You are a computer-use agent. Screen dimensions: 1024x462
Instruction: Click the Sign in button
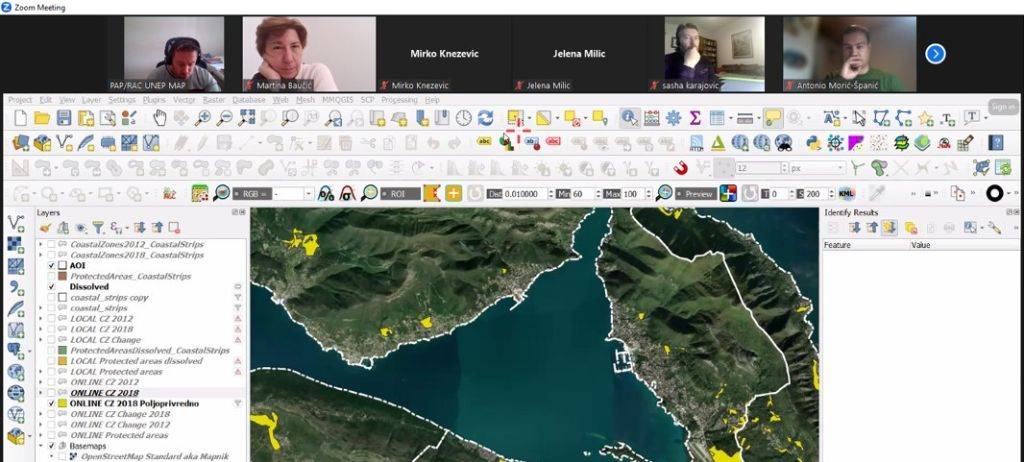[1003, 106]
